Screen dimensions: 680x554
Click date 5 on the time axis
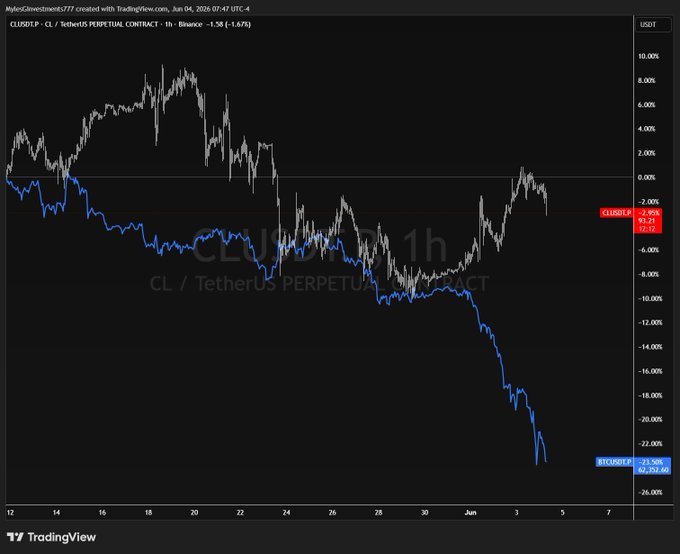562,513
